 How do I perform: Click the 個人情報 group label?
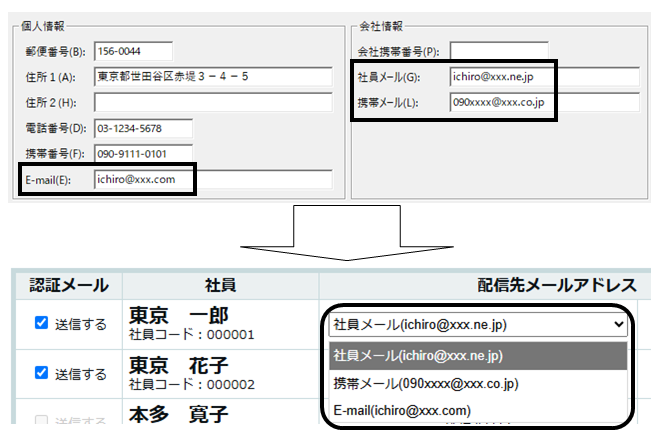[x=43, y=26]
